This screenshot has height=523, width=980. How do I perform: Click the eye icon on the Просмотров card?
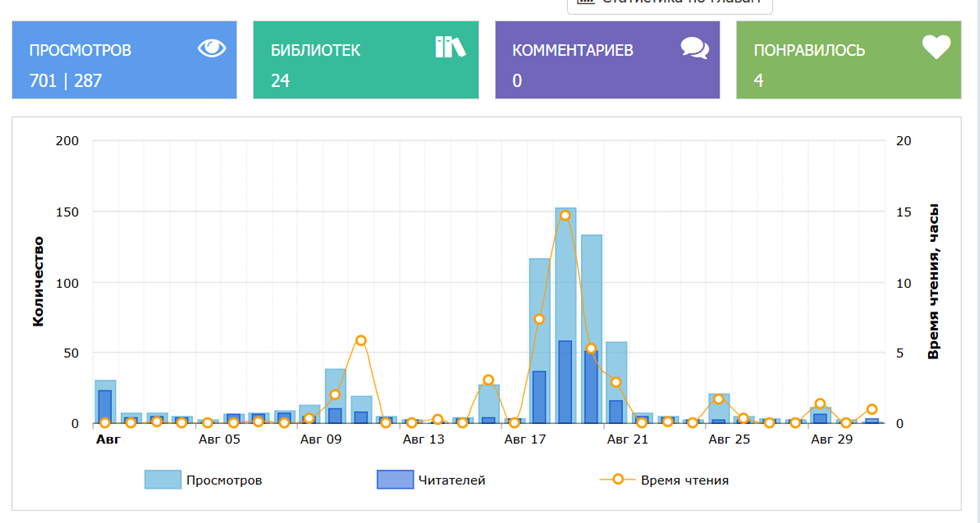(x=211, y=48)
